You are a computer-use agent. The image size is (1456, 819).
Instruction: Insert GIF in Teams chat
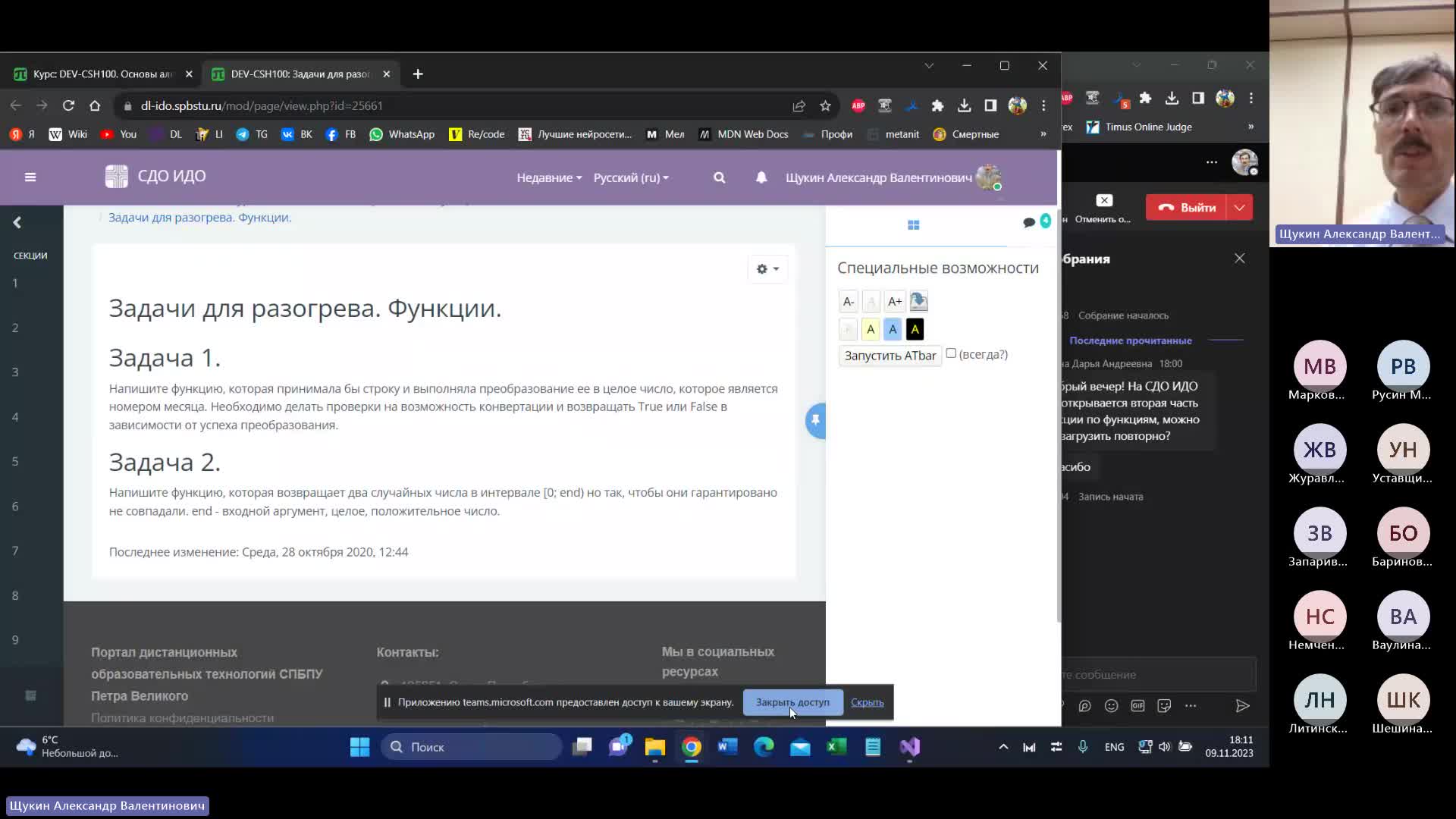tap(1138, 706)
